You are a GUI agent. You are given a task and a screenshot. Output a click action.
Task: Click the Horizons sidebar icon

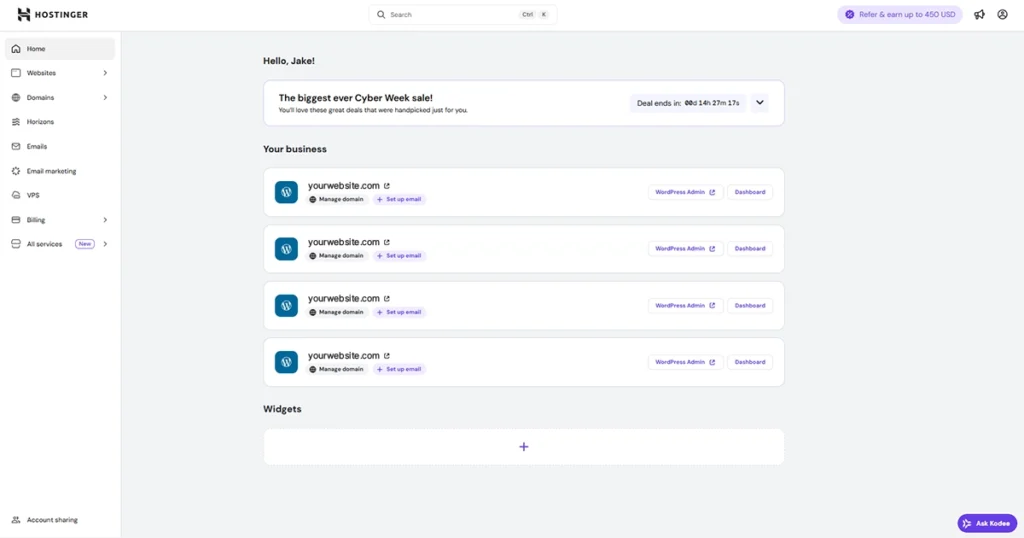[x=16, y=122]
